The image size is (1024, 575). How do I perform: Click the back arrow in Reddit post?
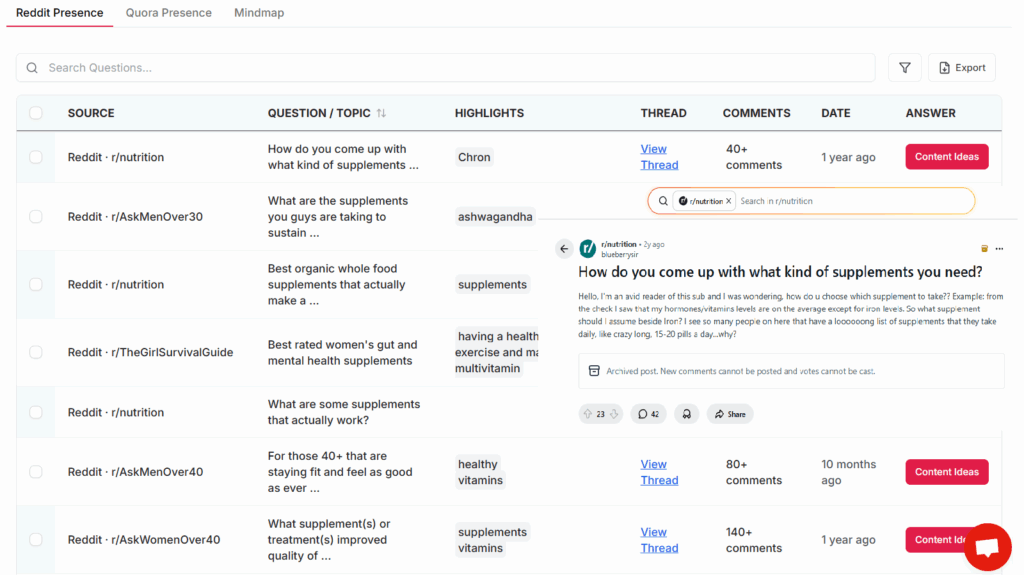(x=564, y=249)
